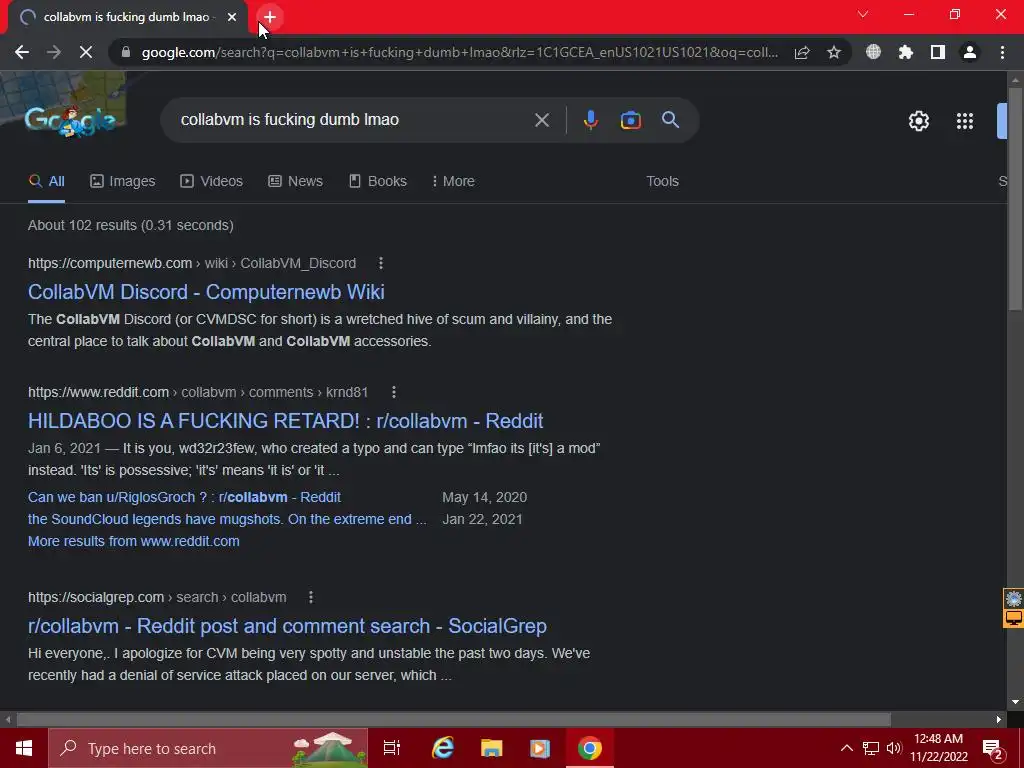The width and height of the screenshot is (1024, 768).
Task: Open the HILDABOO r/collabvm Reddit result
Action: 285,421
